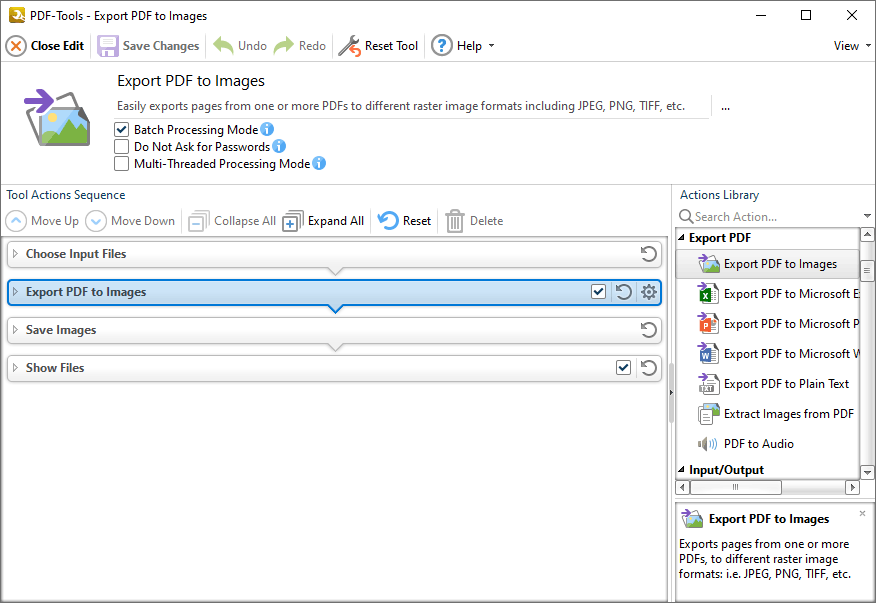Click the ellipsis button beside the description
The width and height of the screenshot is (876, 603).
click(x=725, y=107)
